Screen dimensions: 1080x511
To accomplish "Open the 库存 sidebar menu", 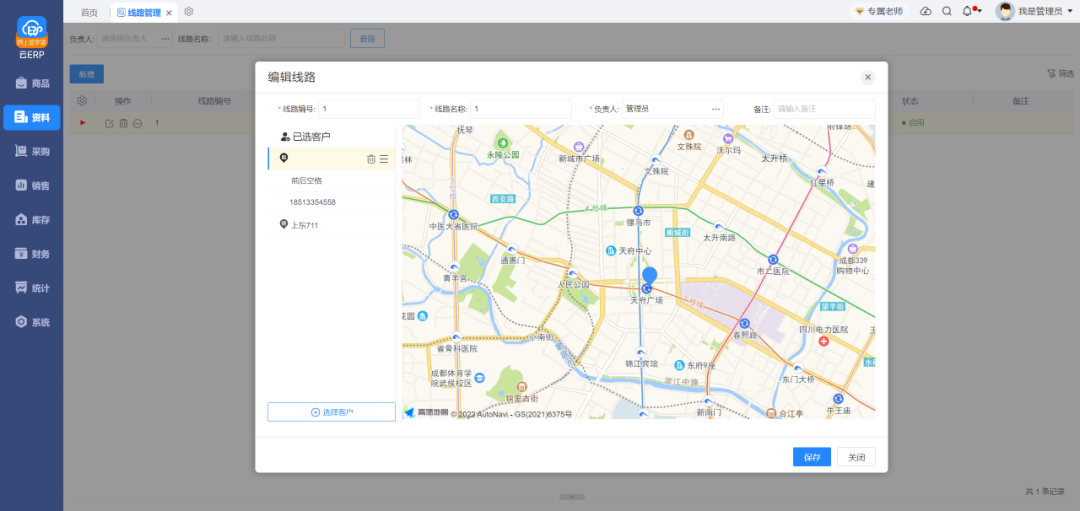I will 32,220.
